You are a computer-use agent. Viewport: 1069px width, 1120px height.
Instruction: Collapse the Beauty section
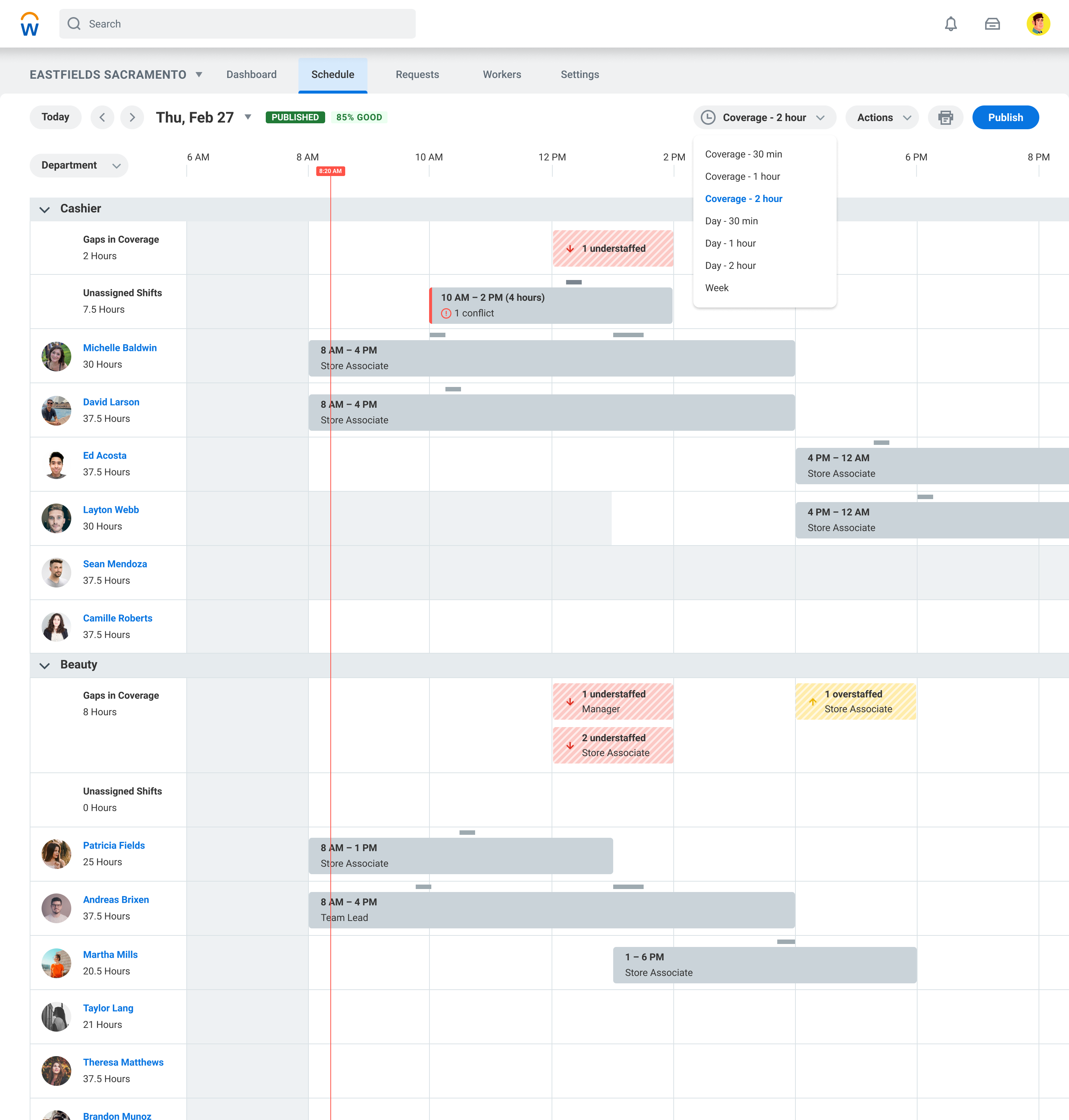pos(45,665)
